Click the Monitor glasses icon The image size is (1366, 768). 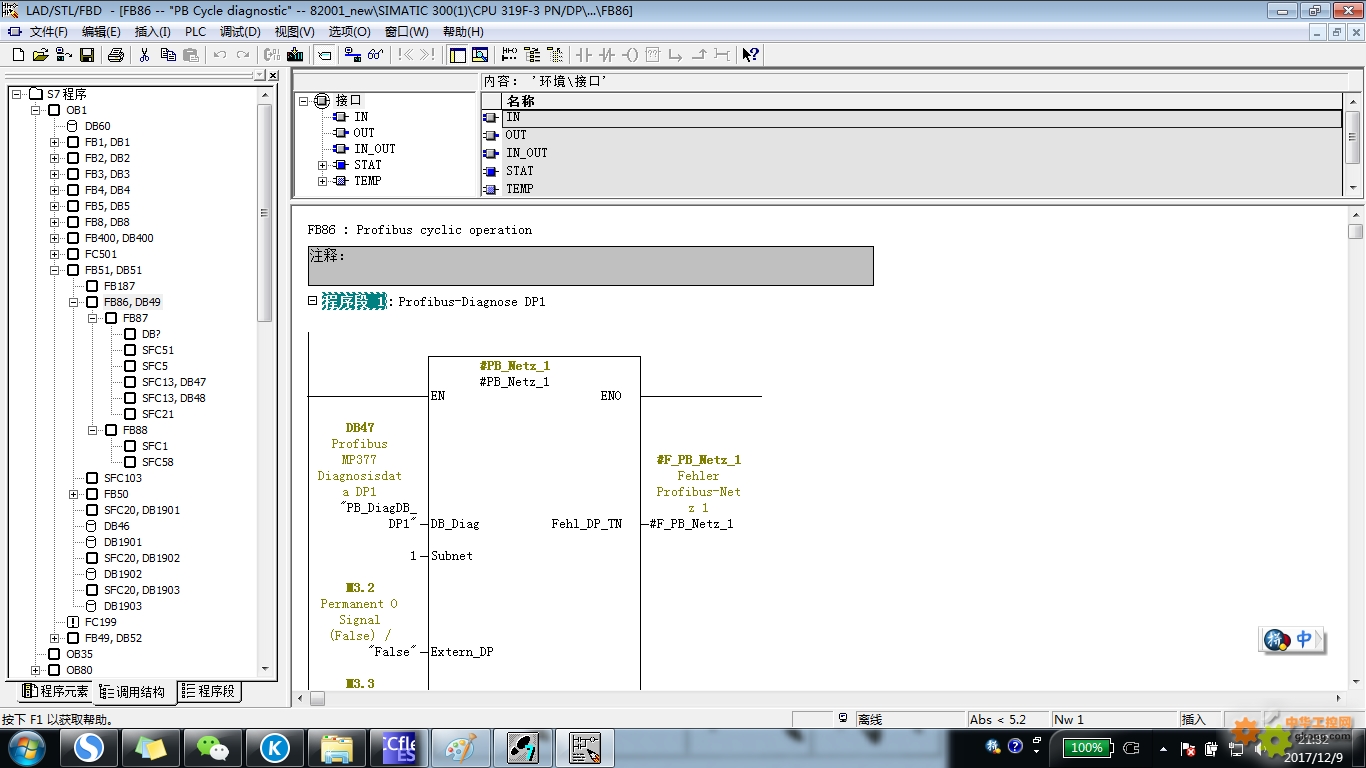[x=375, y=55]
